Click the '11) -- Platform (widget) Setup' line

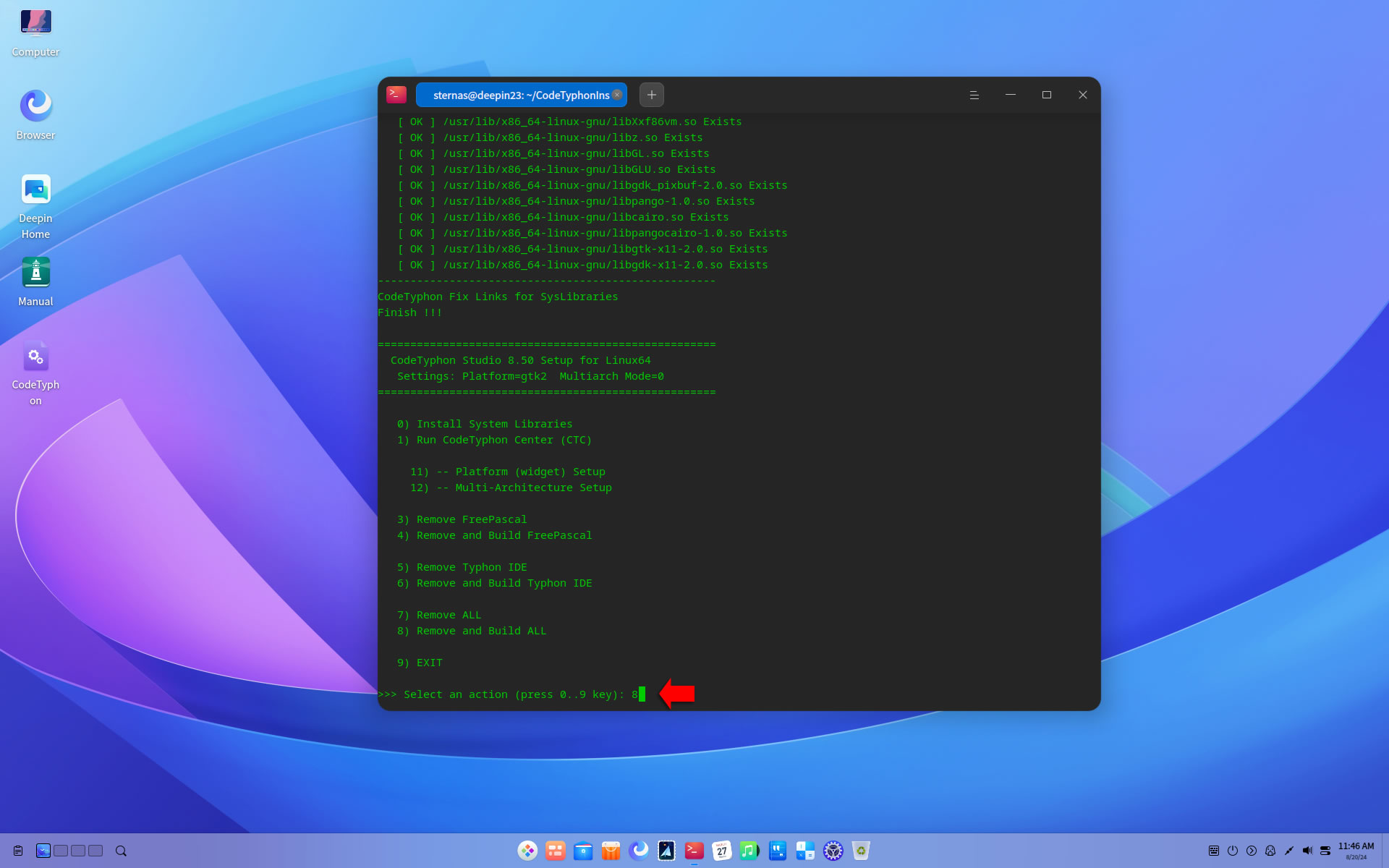click(508, 472)
